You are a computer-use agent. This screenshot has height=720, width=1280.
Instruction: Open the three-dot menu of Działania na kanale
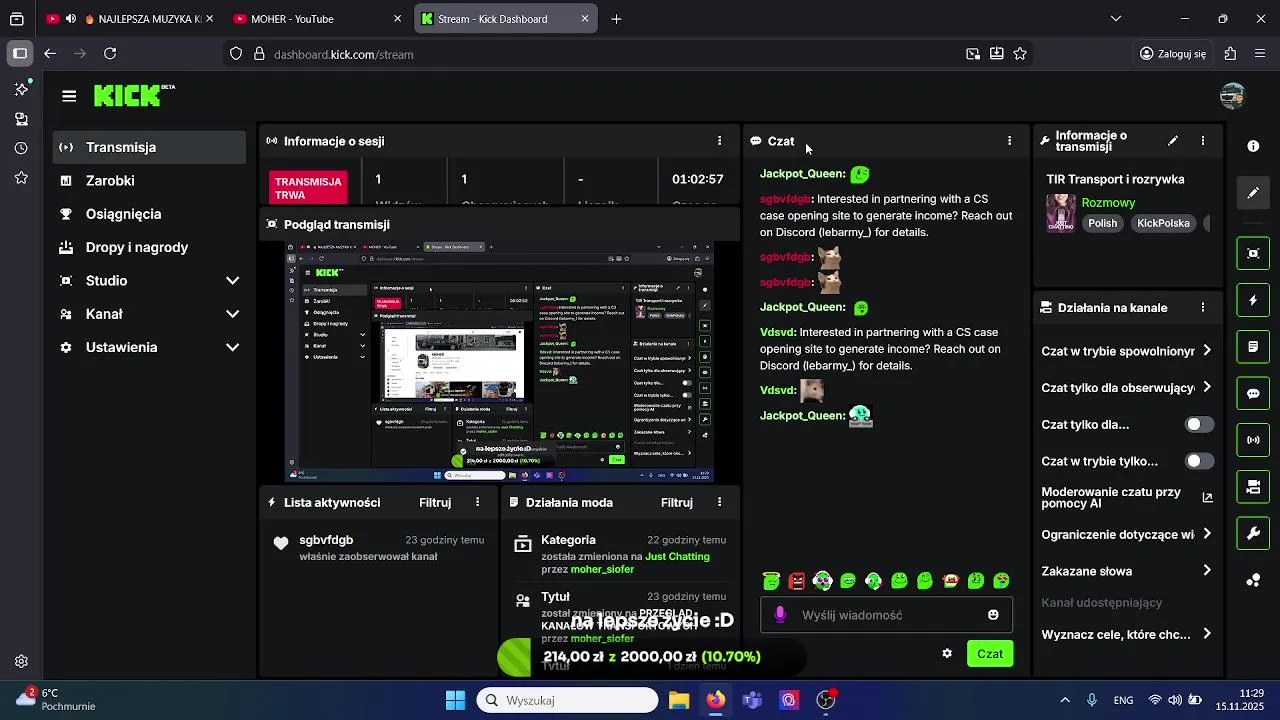pyautogui.click(x=1203, y=308)
